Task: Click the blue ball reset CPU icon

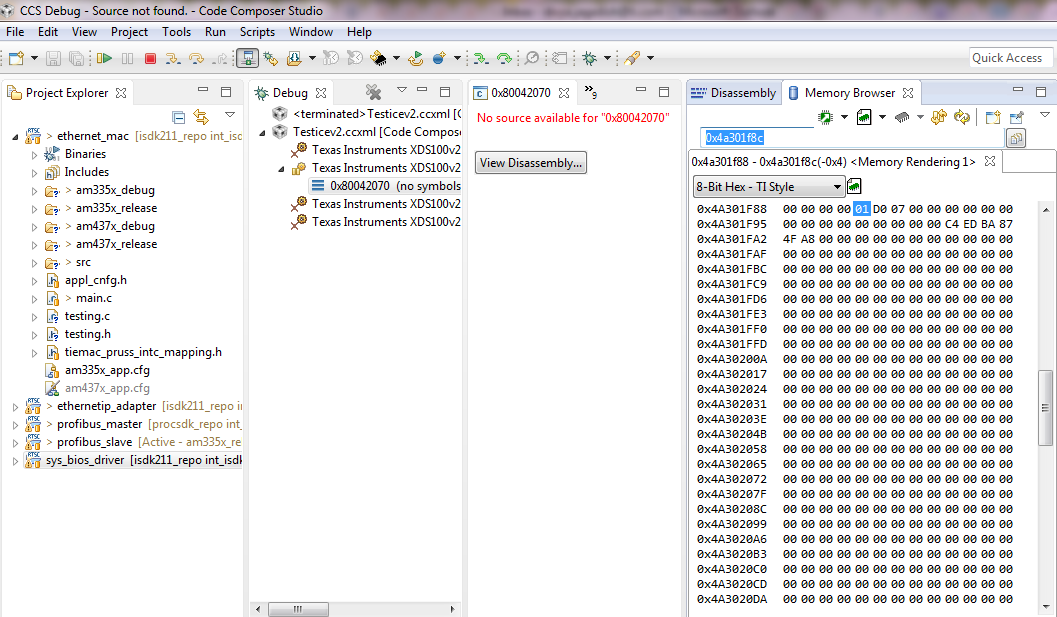Action: (440, 59)
